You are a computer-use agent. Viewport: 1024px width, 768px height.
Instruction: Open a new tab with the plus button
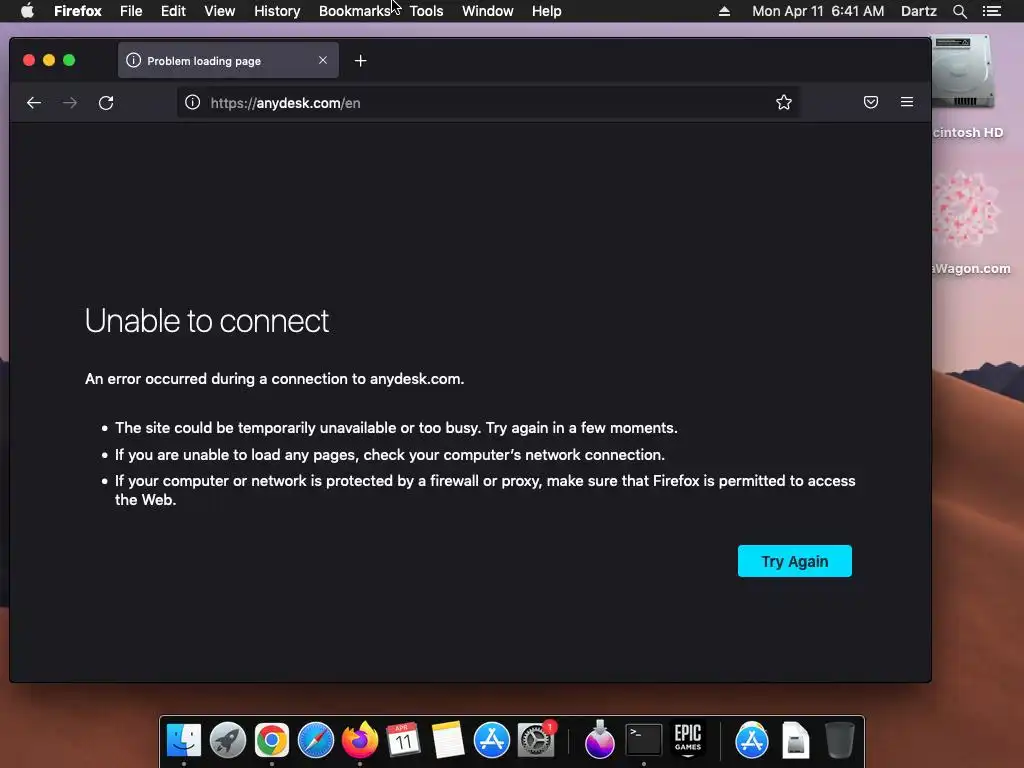(360, 61)
